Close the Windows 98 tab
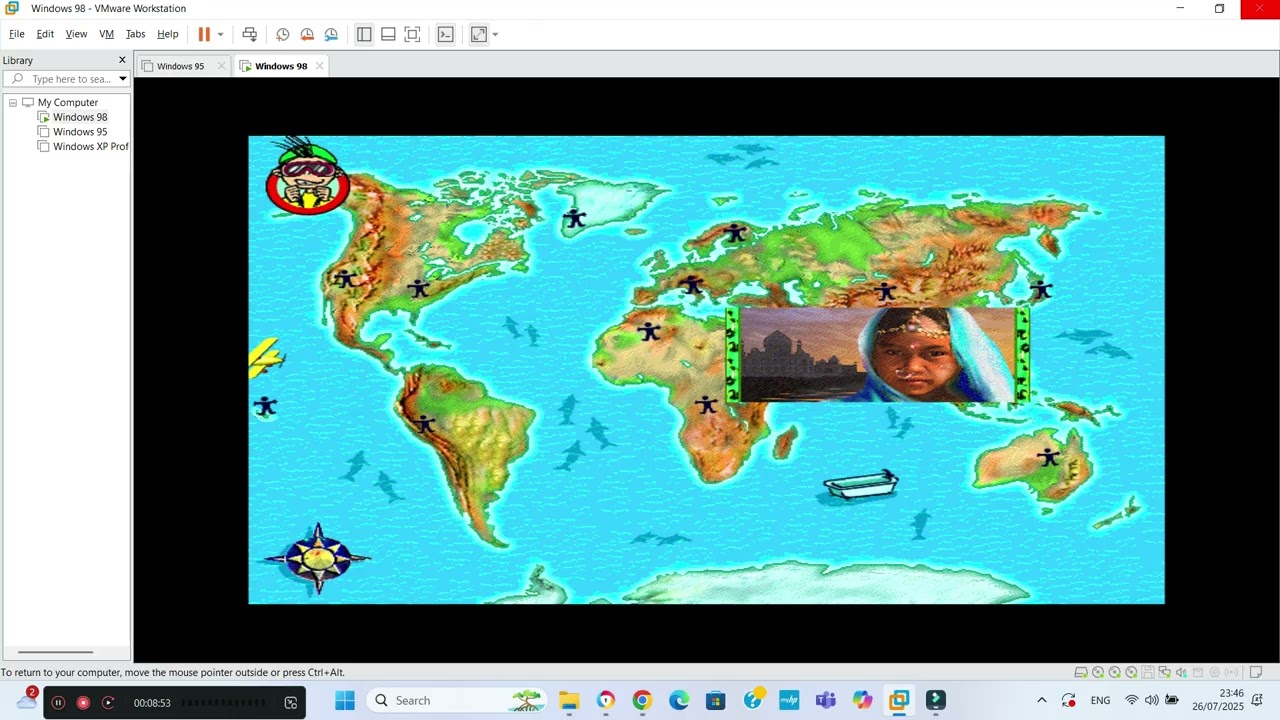The width and height of the screenshot is (1280, 720). pos(319,66)
